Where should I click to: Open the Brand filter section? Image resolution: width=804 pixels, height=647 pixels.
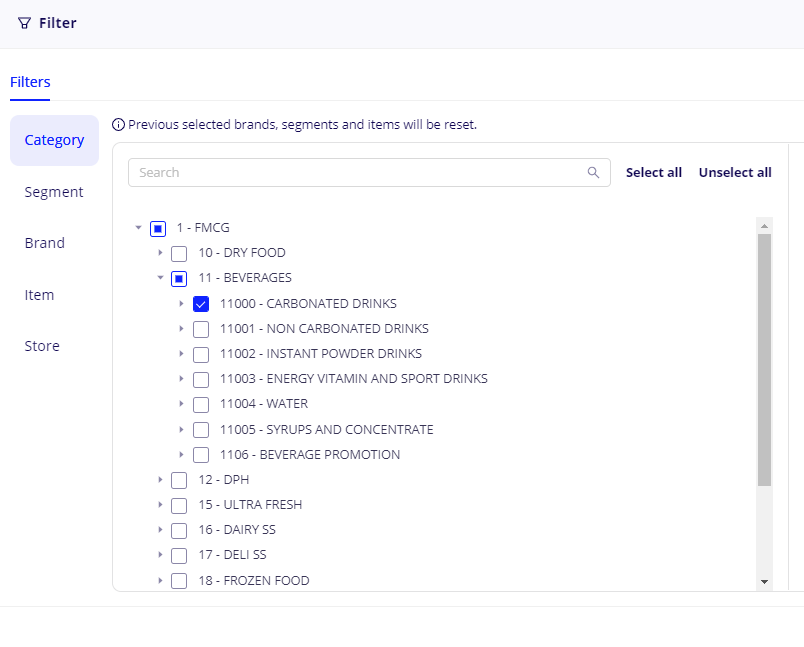45,243
